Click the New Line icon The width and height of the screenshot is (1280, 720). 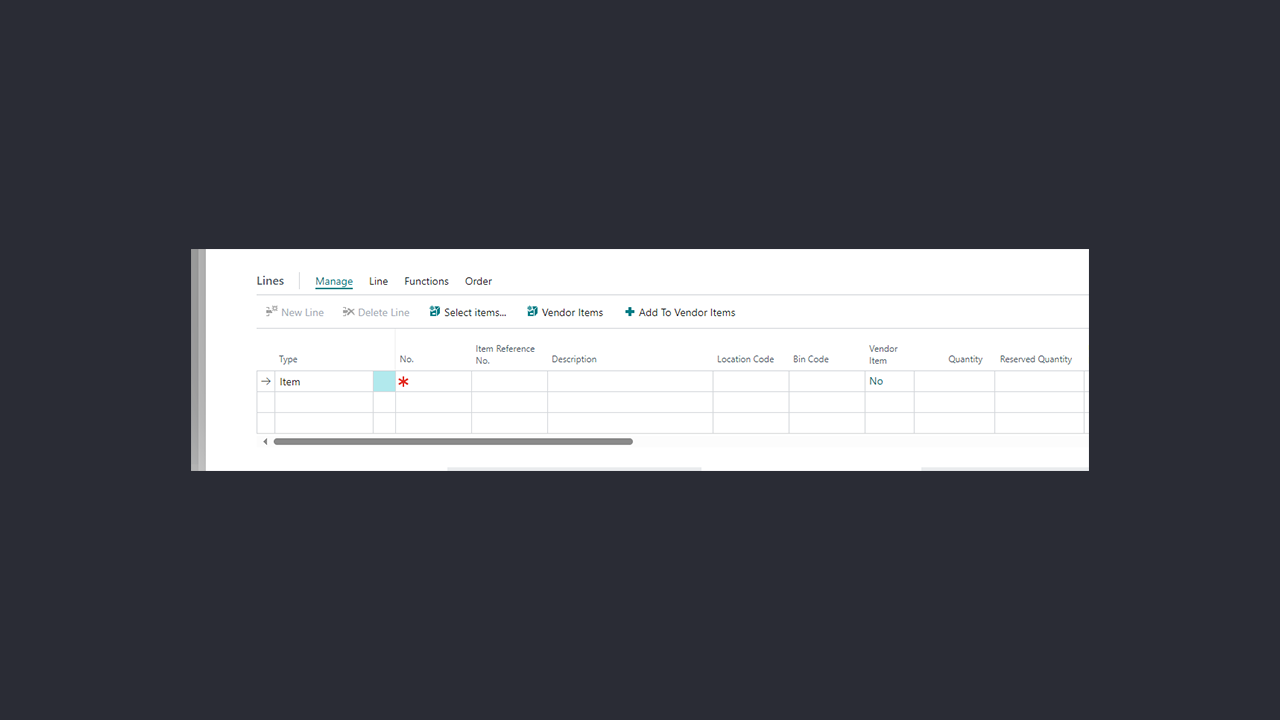[271, 312]
